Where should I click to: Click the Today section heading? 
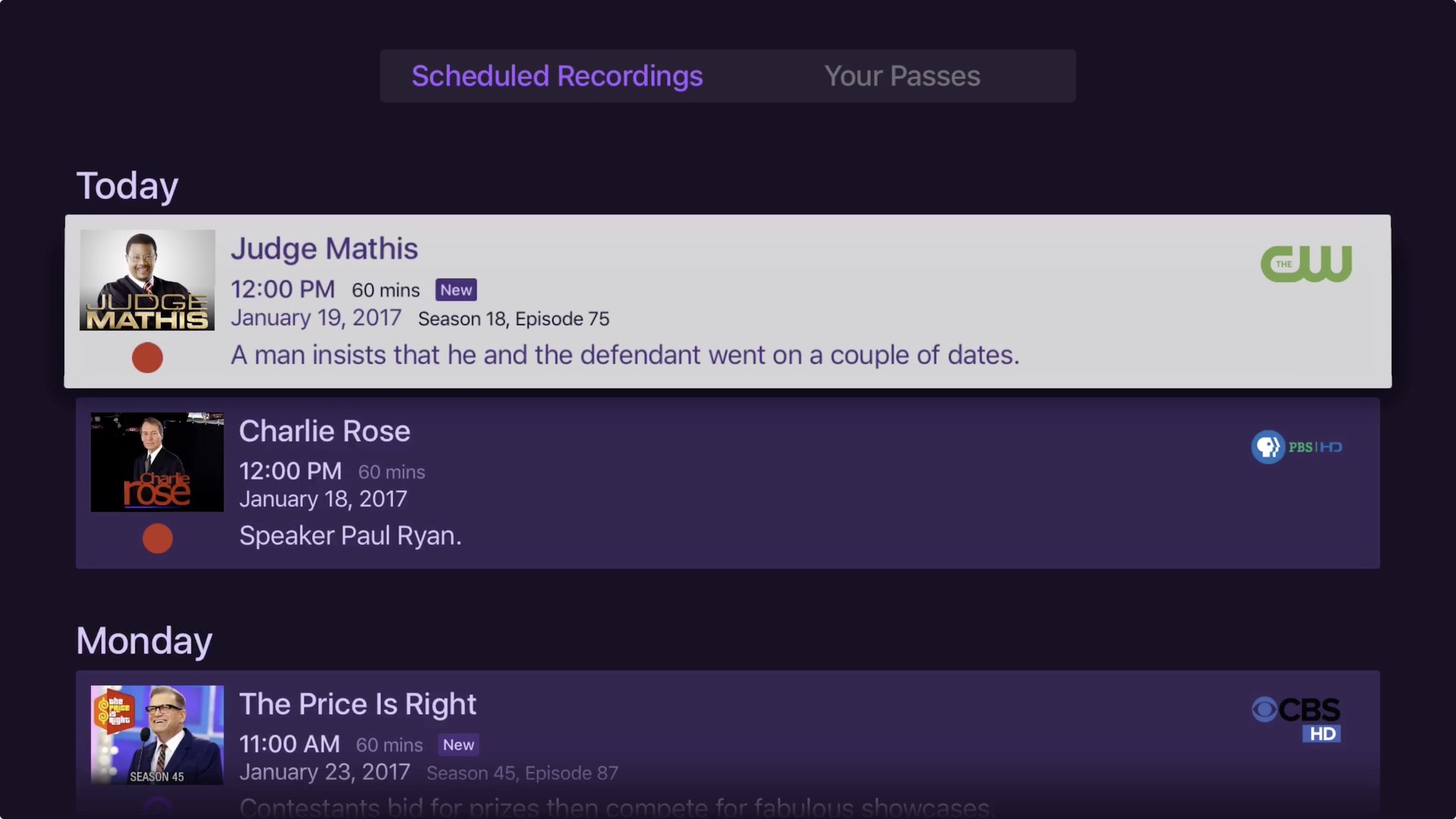click(x=127, y=186)
